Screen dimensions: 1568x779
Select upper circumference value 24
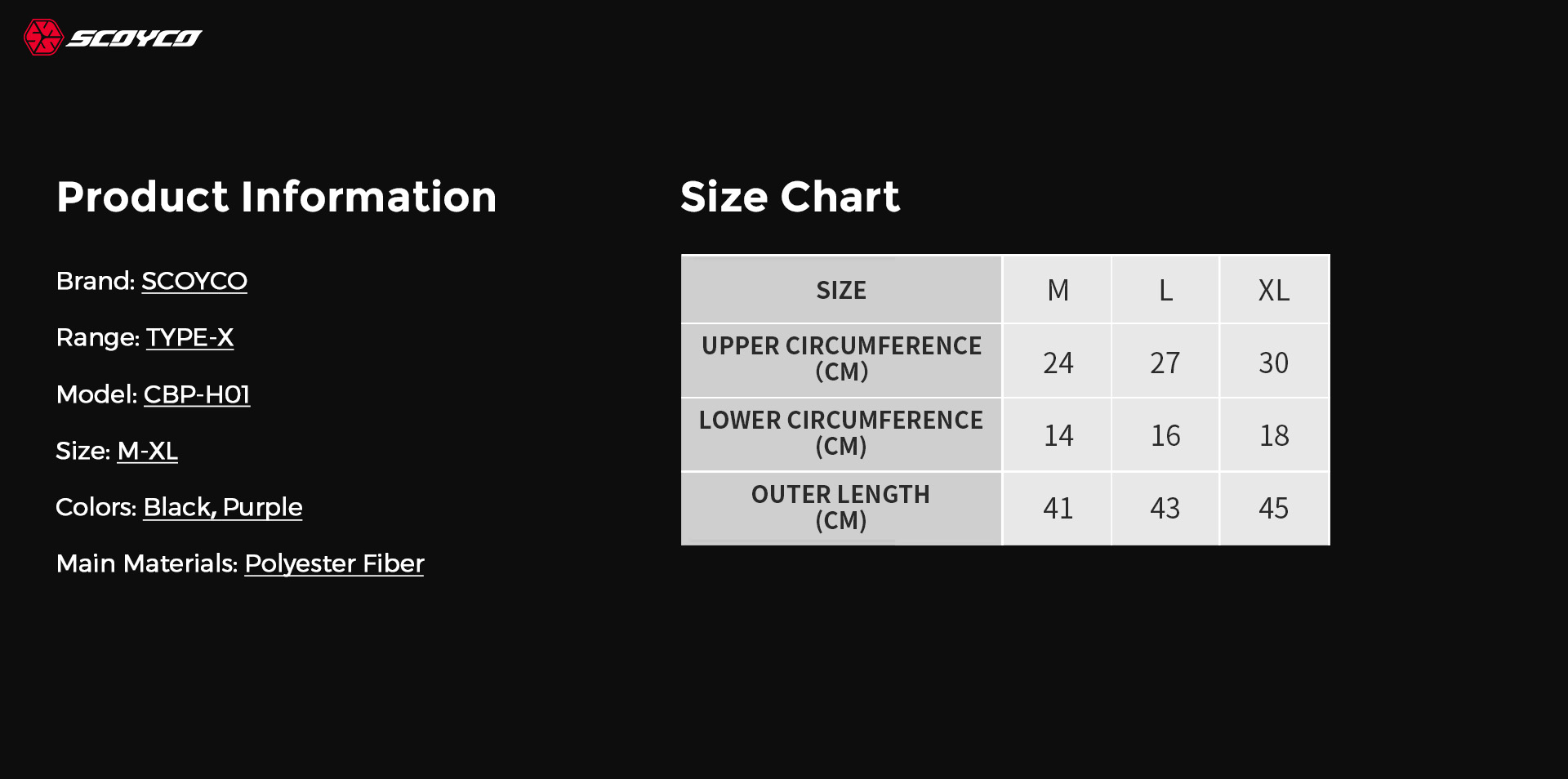(x=1058, y=362)
